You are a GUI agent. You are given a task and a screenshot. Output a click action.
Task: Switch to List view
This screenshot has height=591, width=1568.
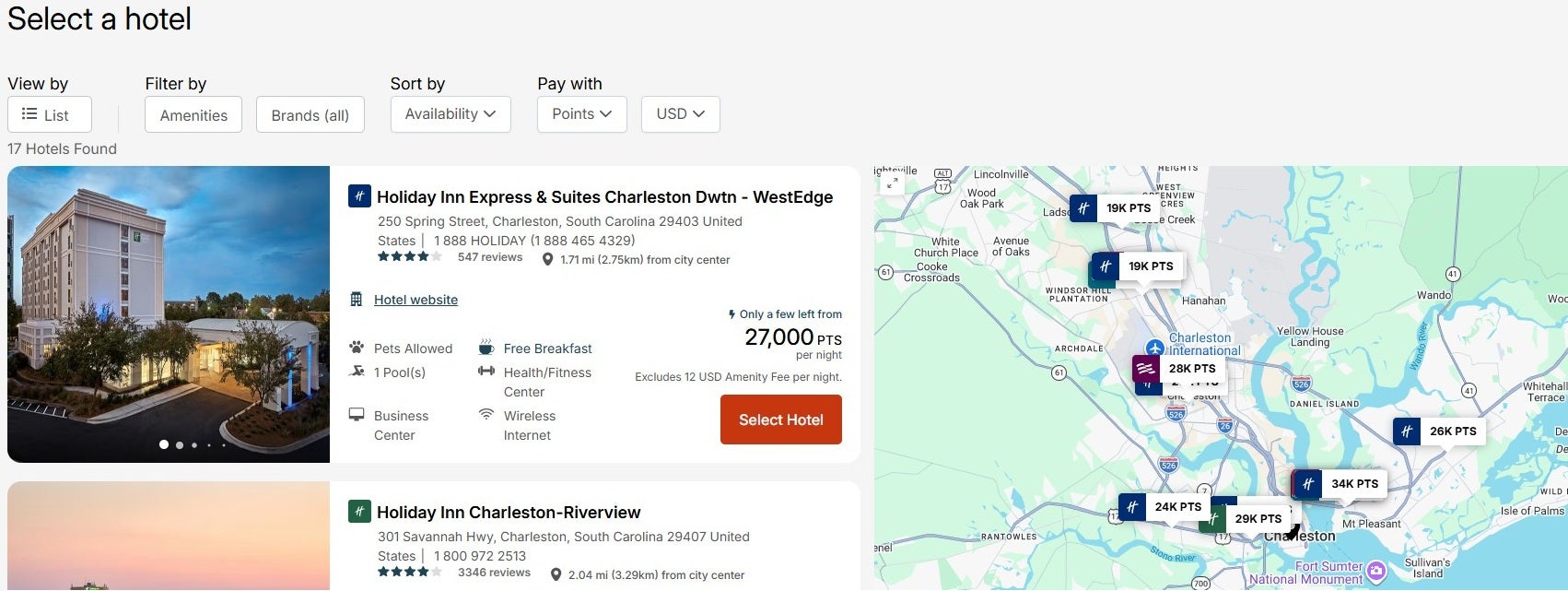(x=50, y=114)
